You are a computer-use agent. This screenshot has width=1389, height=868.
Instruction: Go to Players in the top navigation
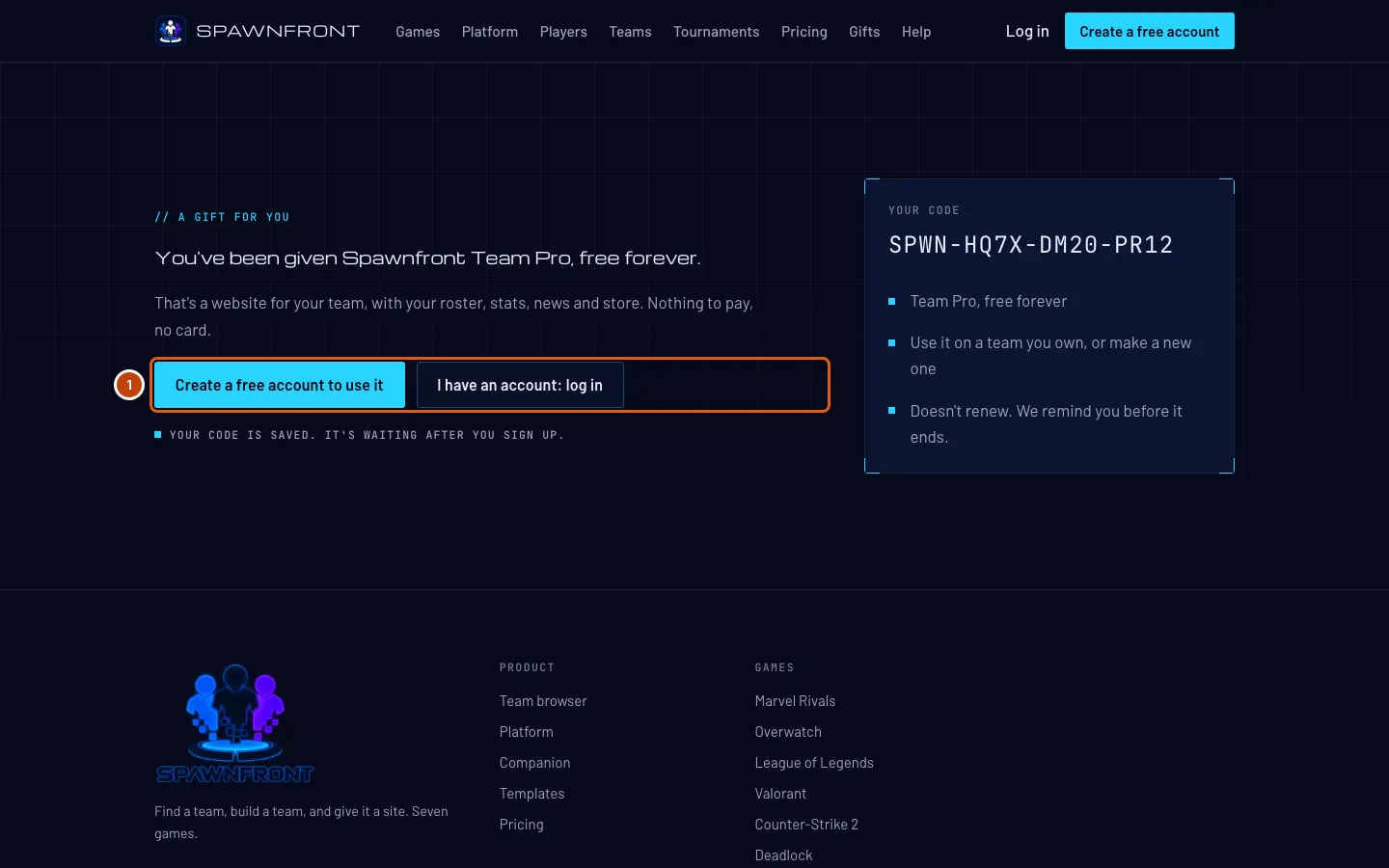563,32
